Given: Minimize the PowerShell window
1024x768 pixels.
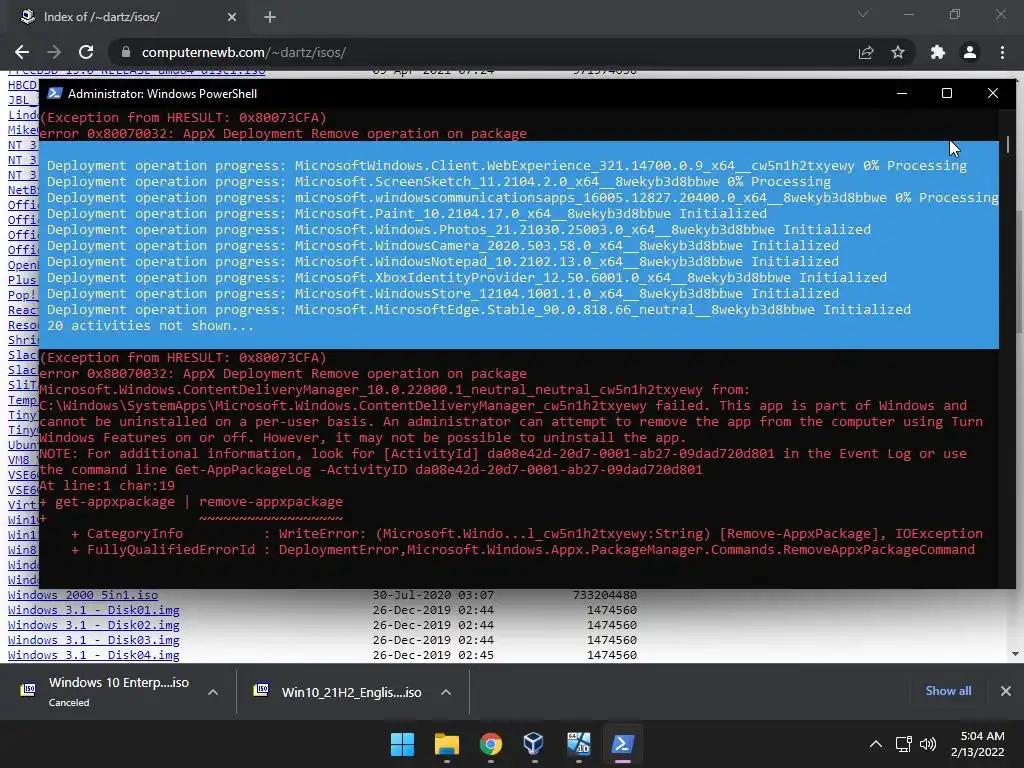Looking at the screenshot, I should tap(902, 93).
